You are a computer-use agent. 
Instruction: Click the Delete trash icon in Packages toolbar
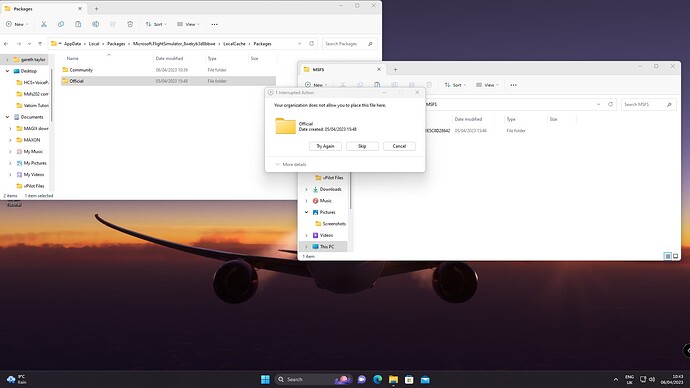130,24
